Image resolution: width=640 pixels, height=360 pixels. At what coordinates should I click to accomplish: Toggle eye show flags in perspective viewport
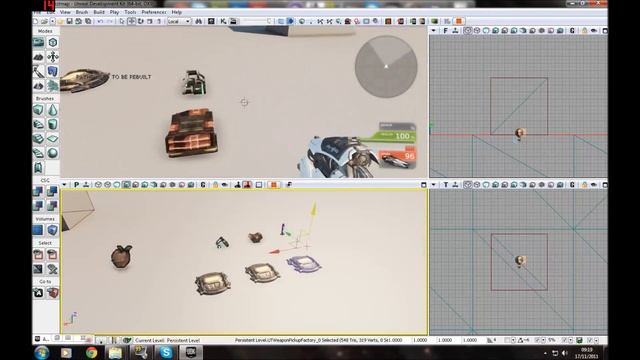pyautogui.click(x=224, y=185)
